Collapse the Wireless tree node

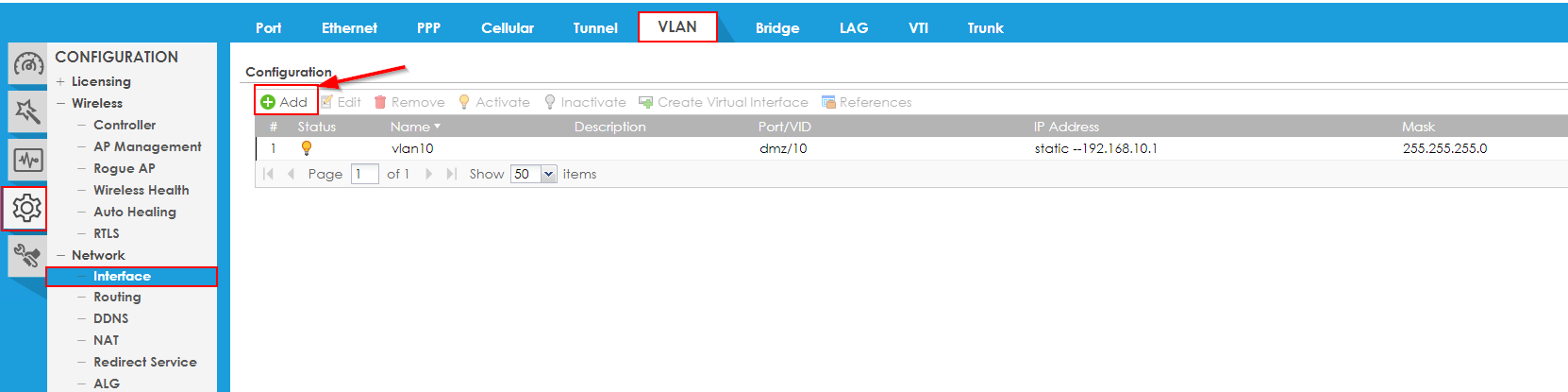tap(60, 104)
